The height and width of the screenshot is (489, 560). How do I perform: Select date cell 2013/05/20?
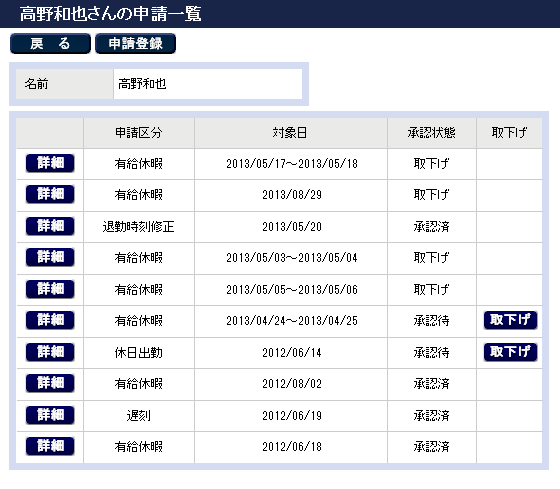point(291,227)
